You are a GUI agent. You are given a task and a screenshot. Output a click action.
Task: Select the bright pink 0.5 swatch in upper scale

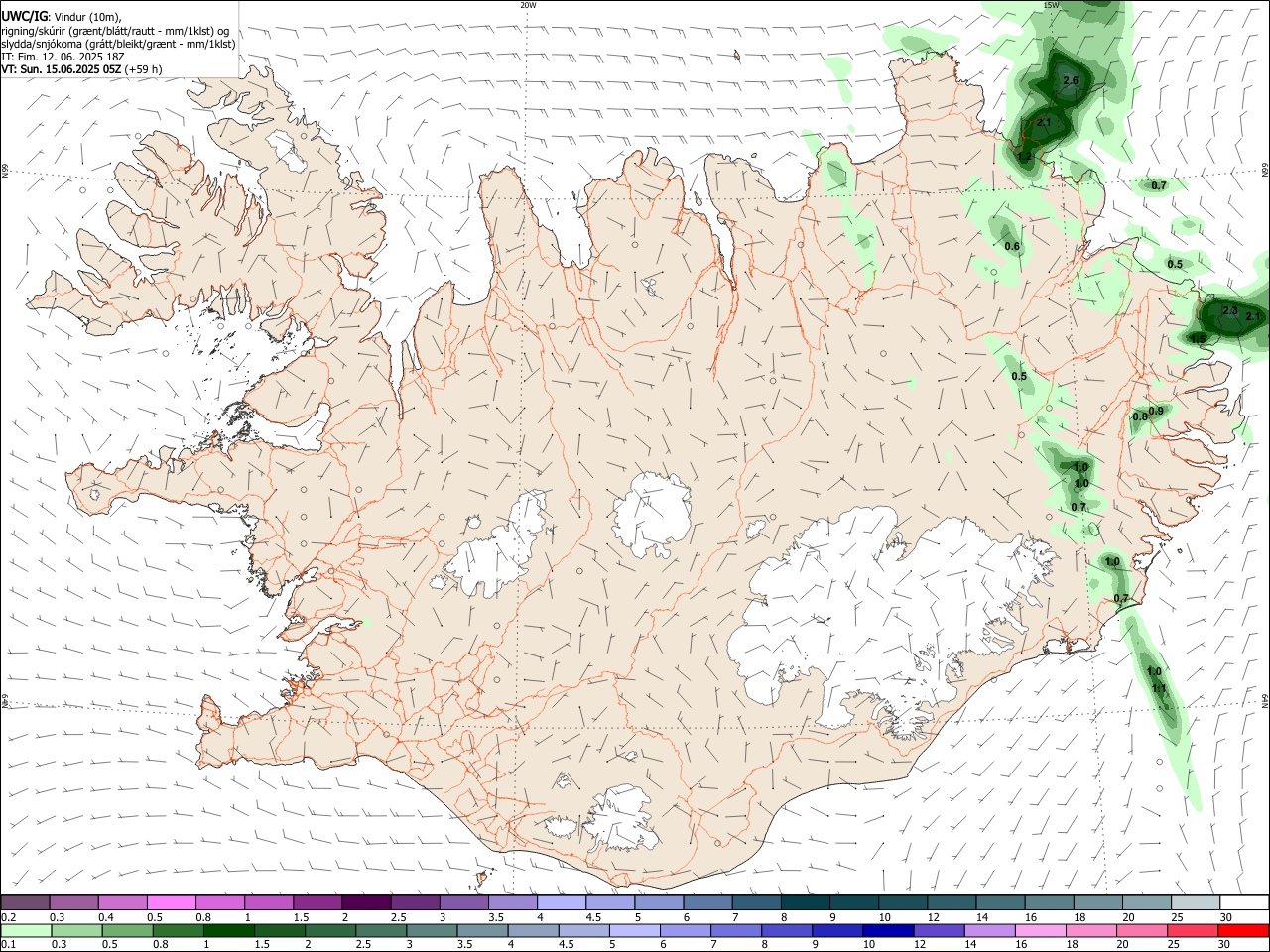[171, 903]
